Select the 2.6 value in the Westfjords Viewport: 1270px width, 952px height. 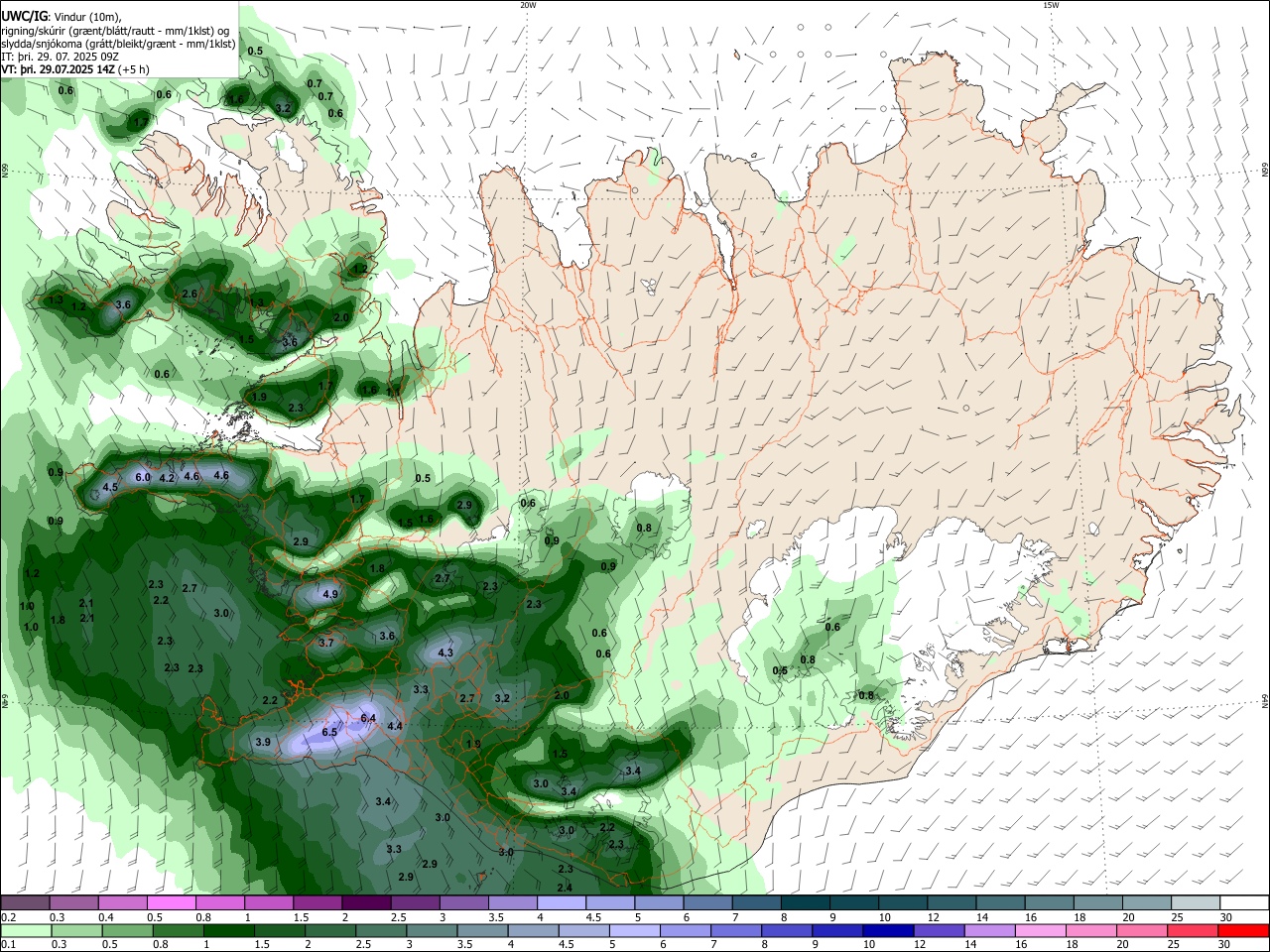pos(190,295)
